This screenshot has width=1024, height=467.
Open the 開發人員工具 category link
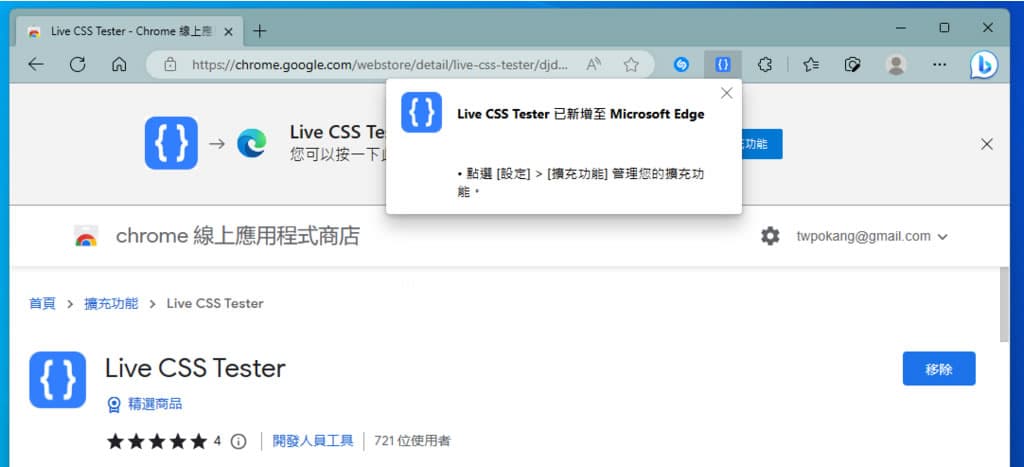(x=313, y=442)
